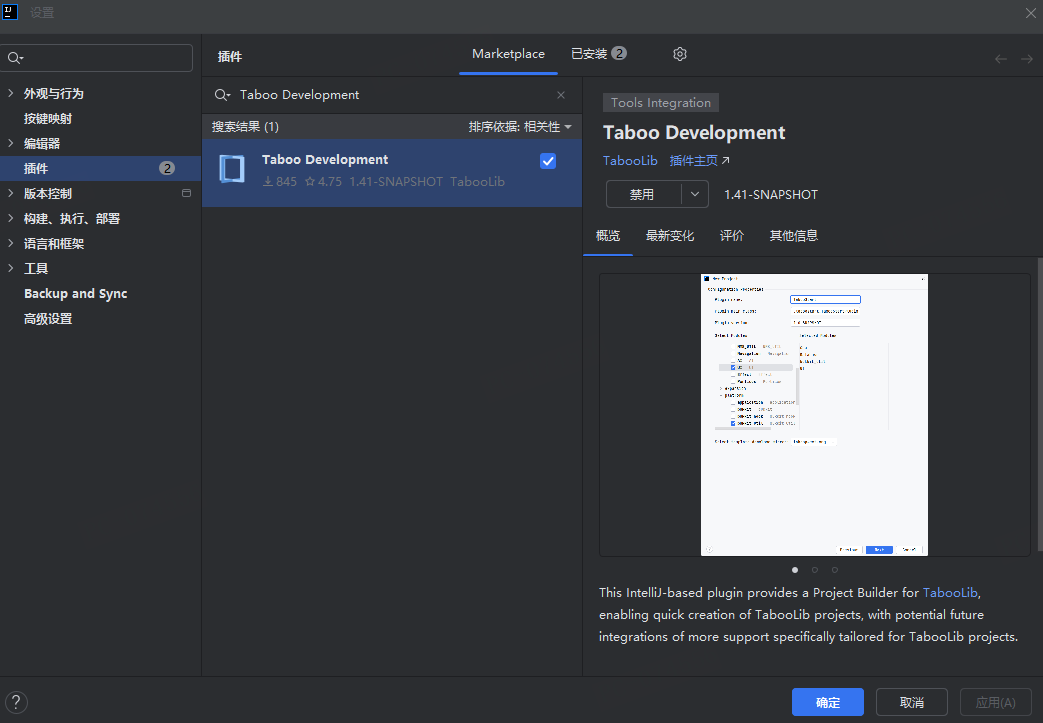Switch to the 已安装 tab
Image resolution: width=1043 pixels, height=723 pixels.
click(598, 54)
